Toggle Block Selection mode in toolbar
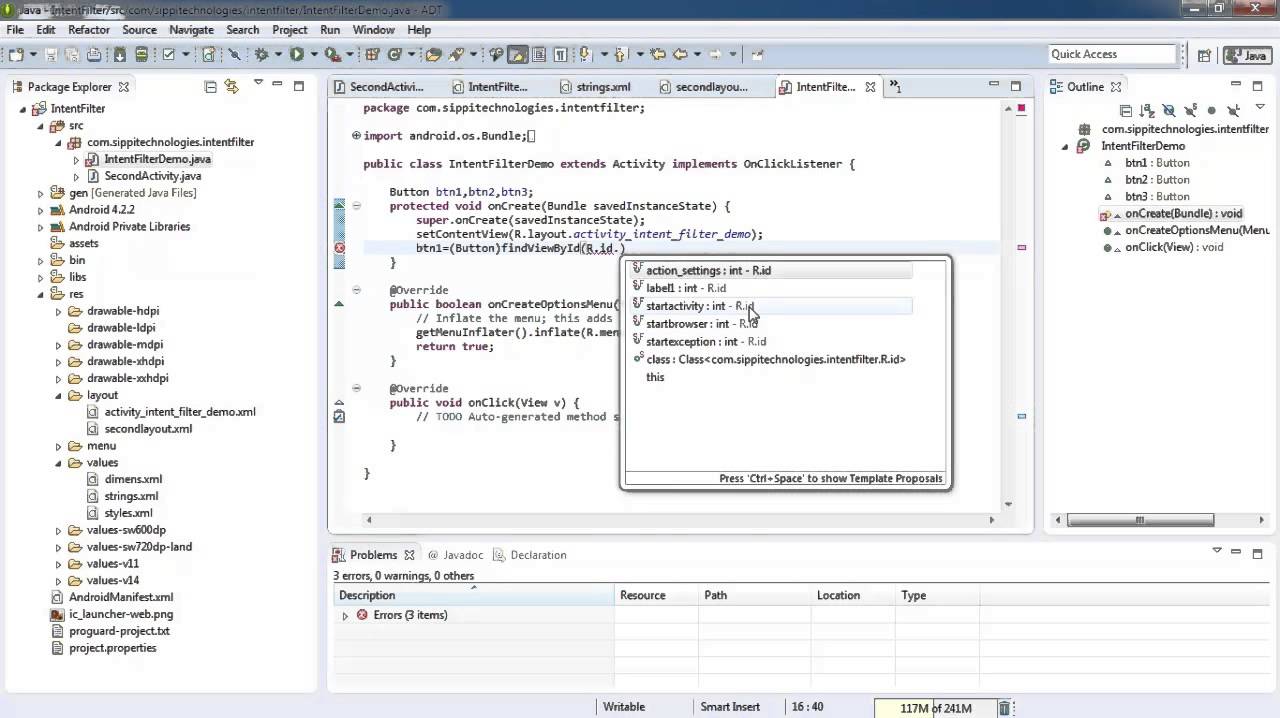Screen dimensions: 1280x718 pos(538,55)
